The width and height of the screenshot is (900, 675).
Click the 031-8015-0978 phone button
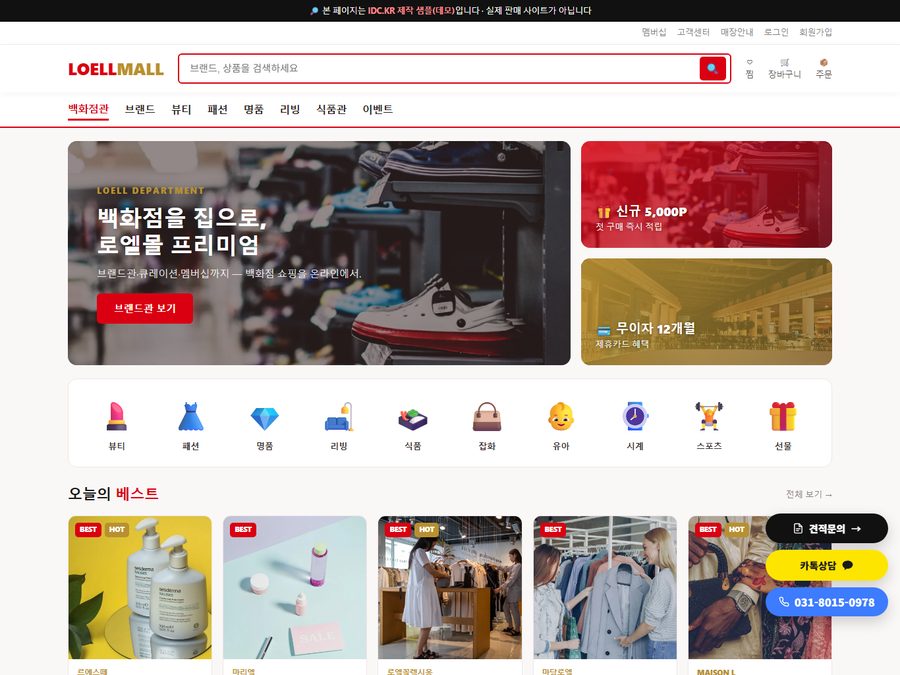pos(827,602)
